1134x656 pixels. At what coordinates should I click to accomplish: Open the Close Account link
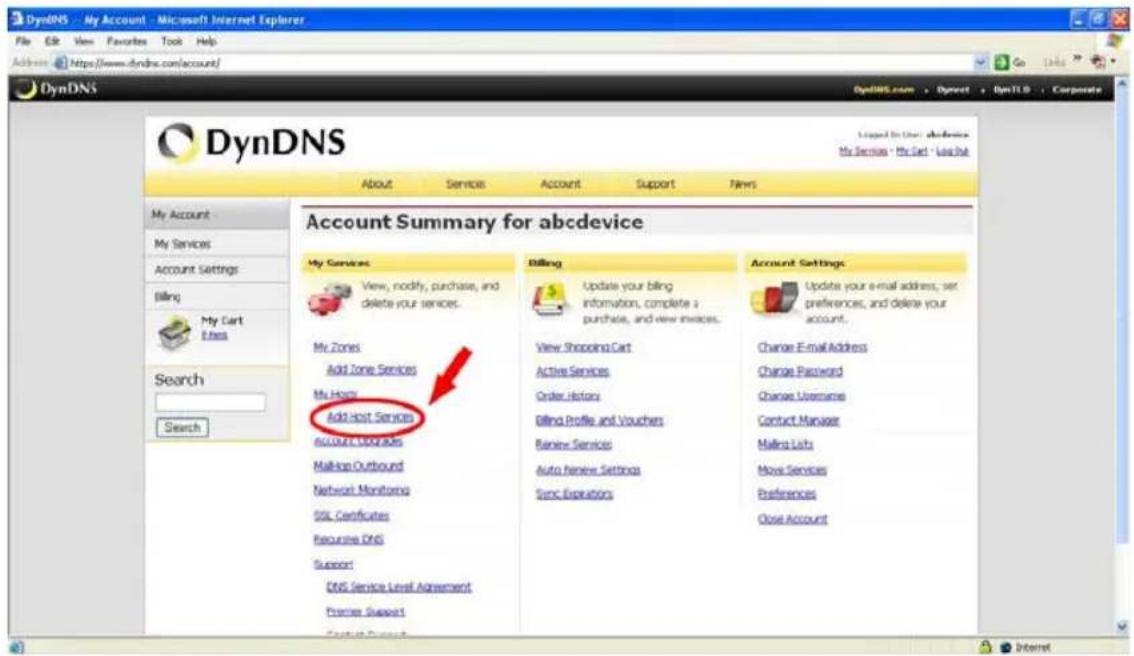[x=793, y=519]
